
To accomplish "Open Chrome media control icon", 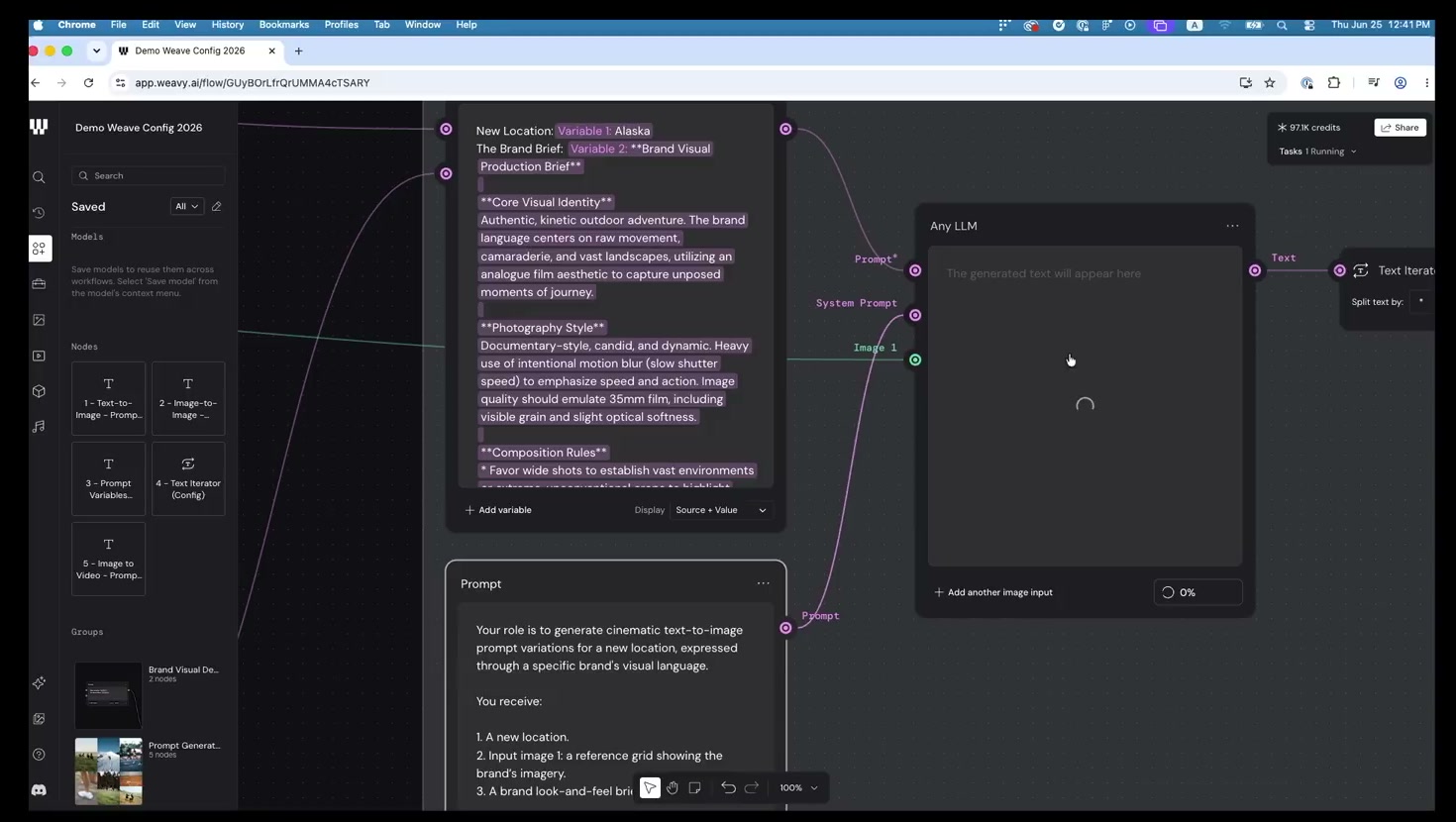I will (x=1374, y=83).
